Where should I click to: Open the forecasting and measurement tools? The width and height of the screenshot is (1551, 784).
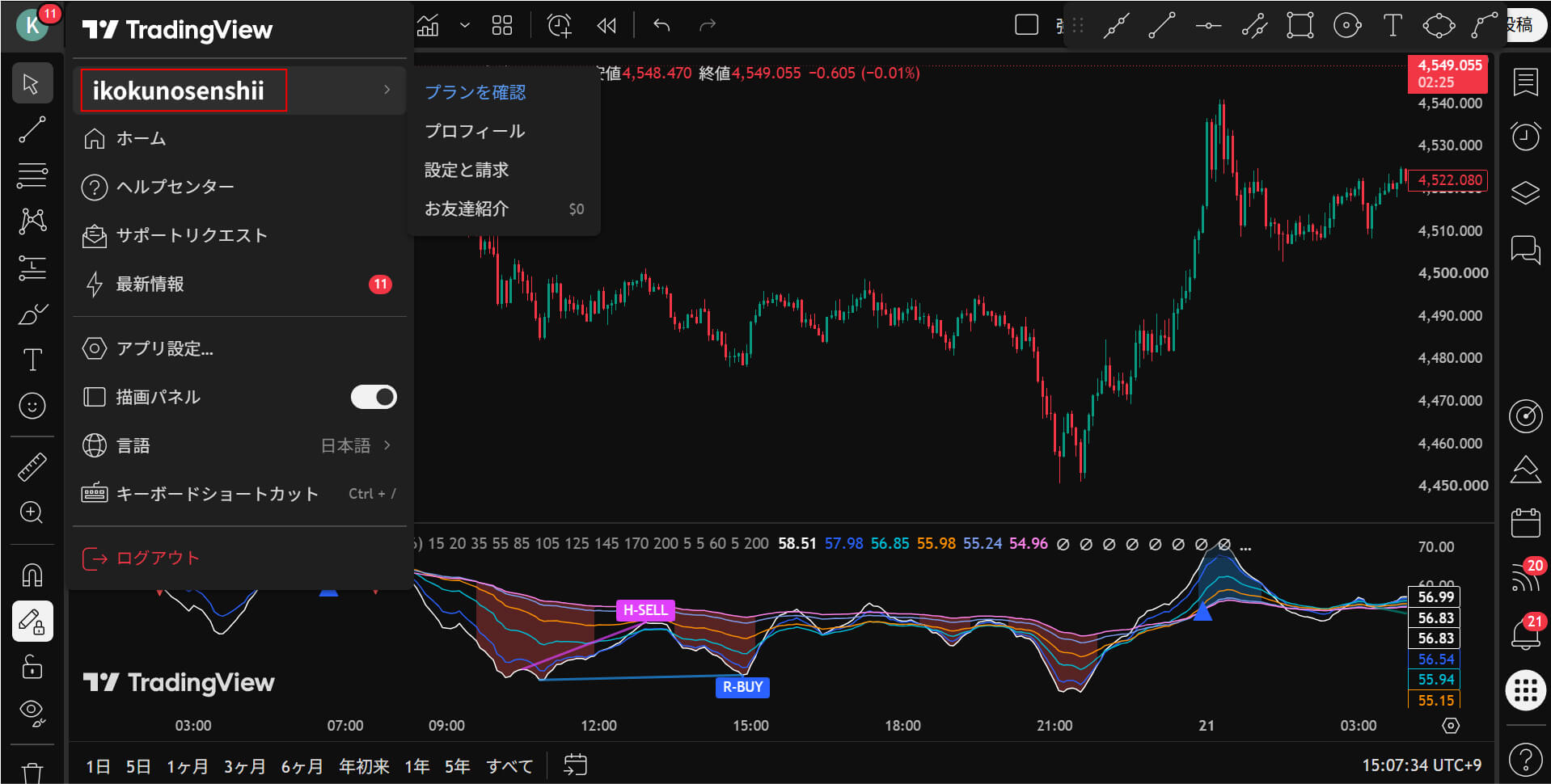32,268
